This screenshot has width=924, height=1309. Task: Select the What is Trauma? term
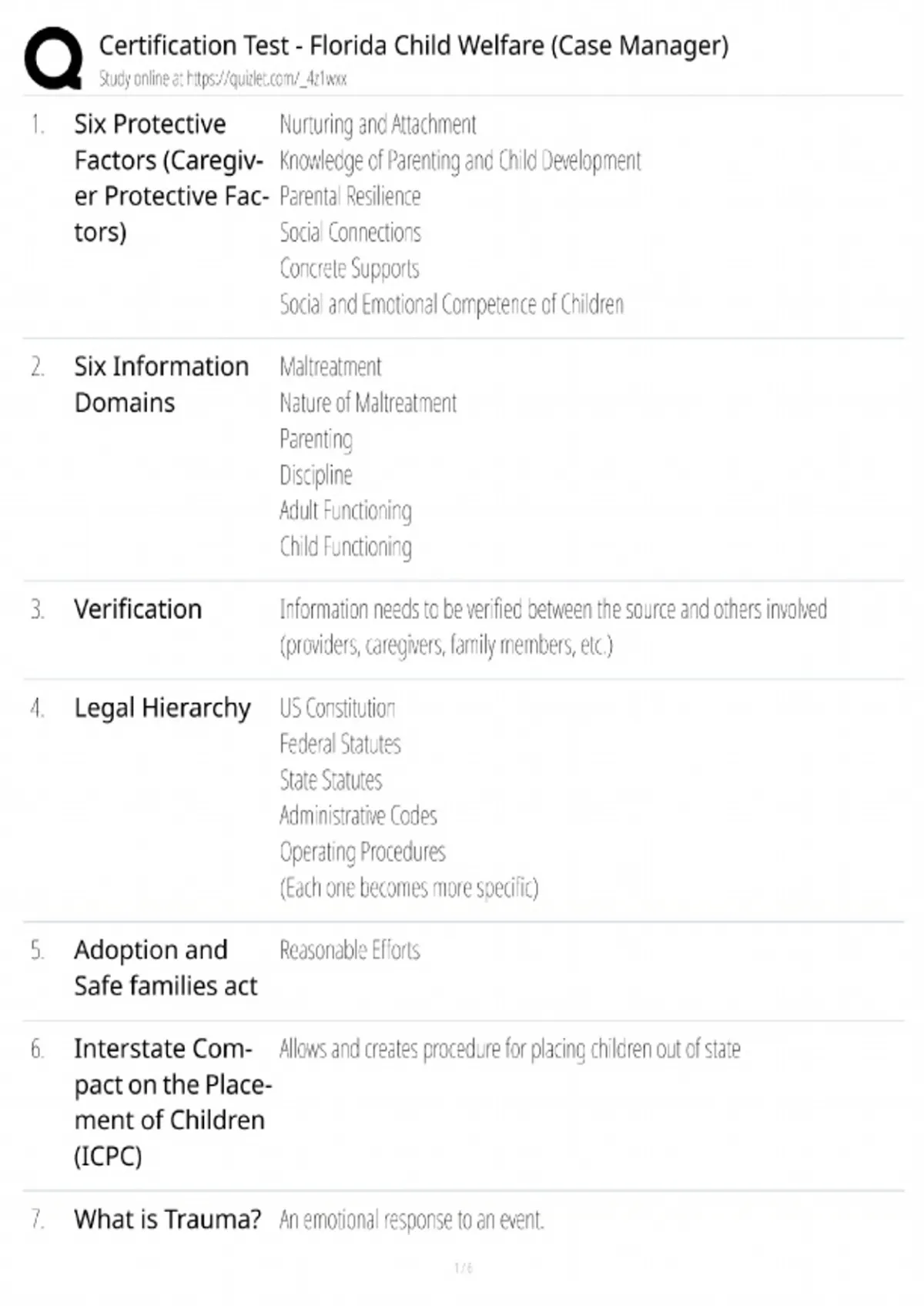pos(167,1220)
